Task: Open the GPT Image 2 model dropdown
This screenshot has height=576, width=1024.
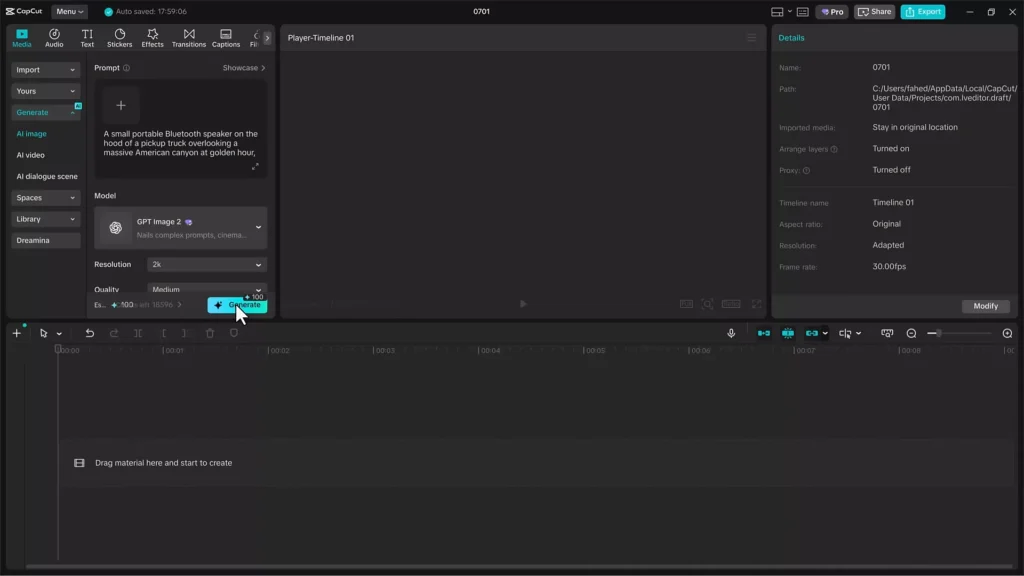Action: click(180, 228)
